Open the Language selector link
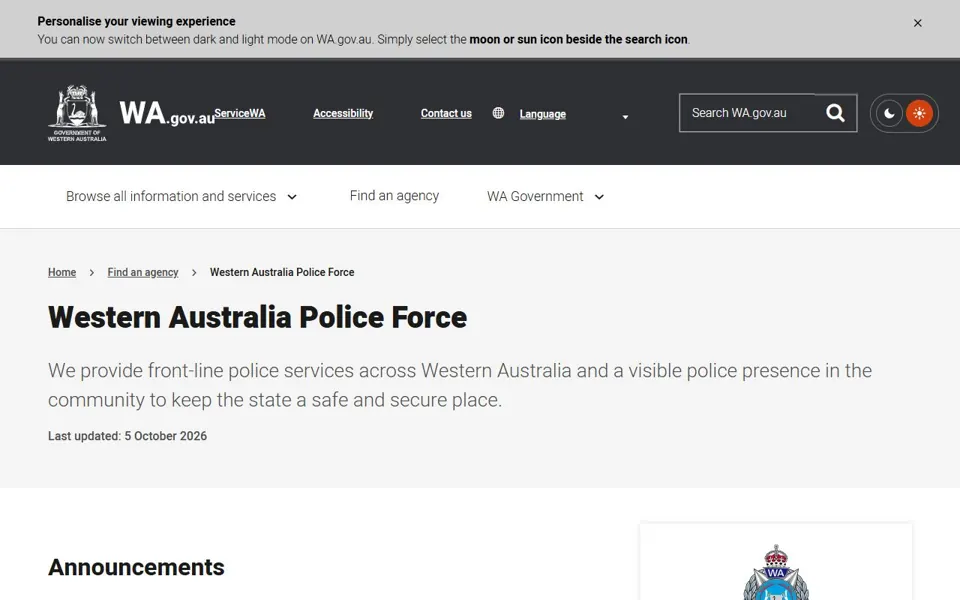Viewport: 960px width, 600px height. click(542, 114)
